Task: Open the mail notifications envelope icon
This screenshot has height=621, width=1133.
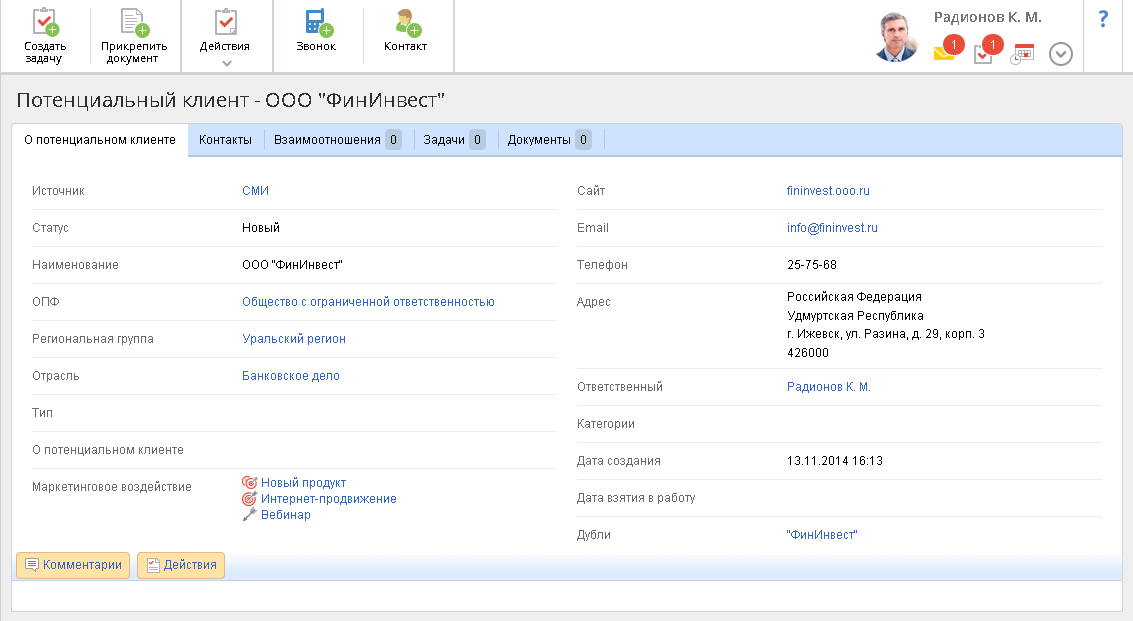Action: [x=944, y=54]
